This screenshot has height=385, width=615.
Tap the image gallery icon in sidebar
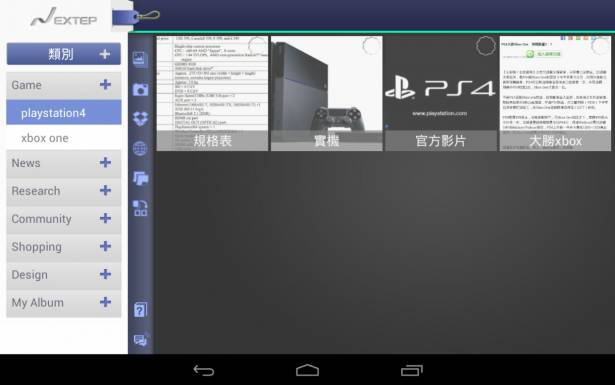tap(140, 59)
